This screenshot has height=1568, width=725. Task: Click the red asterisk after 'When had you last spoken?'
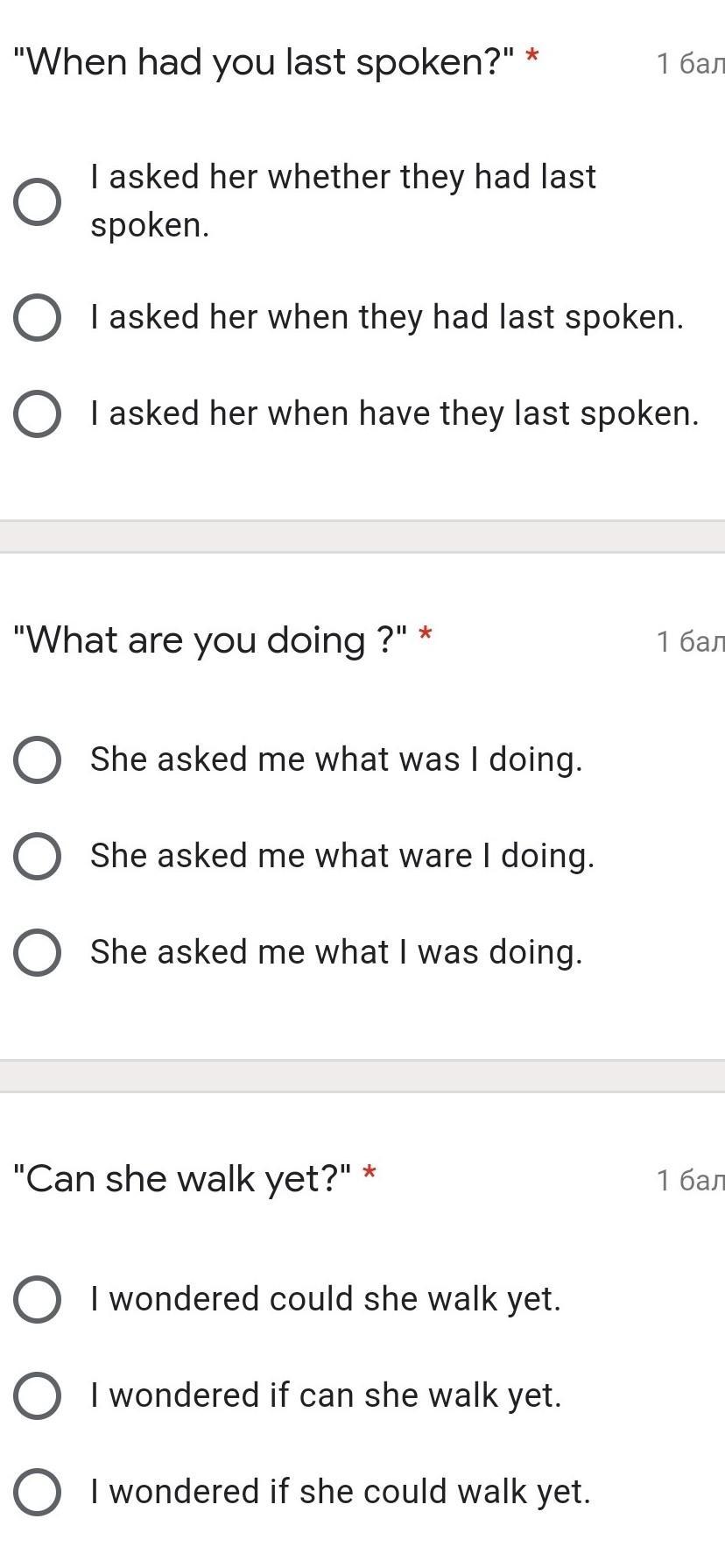531,58
